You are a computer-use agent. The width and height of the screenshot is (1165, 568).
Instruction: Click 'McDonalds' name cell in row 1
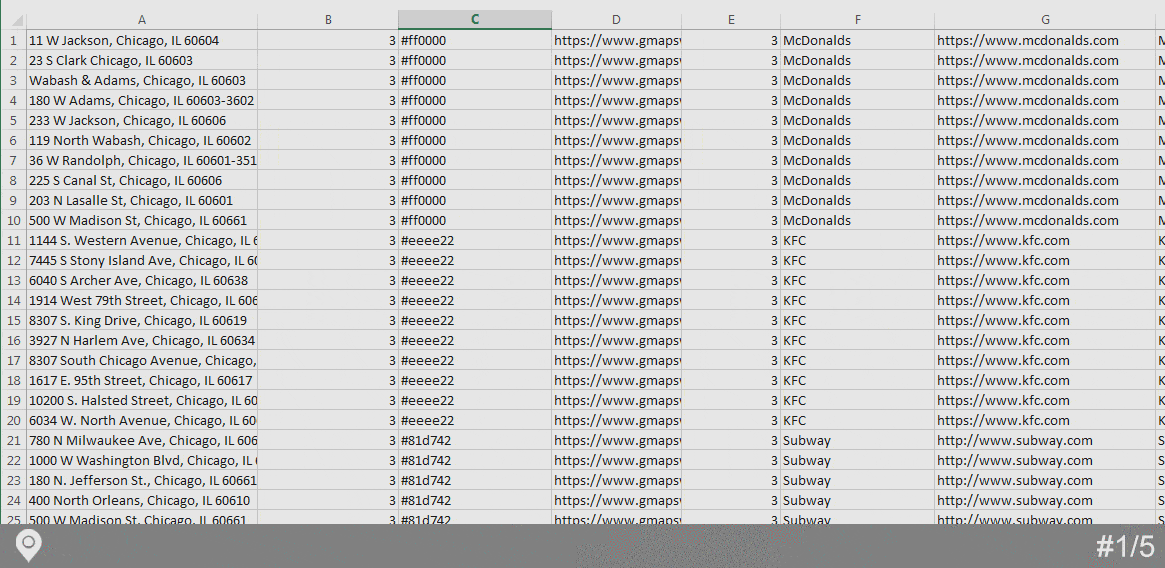coord(857,41)
